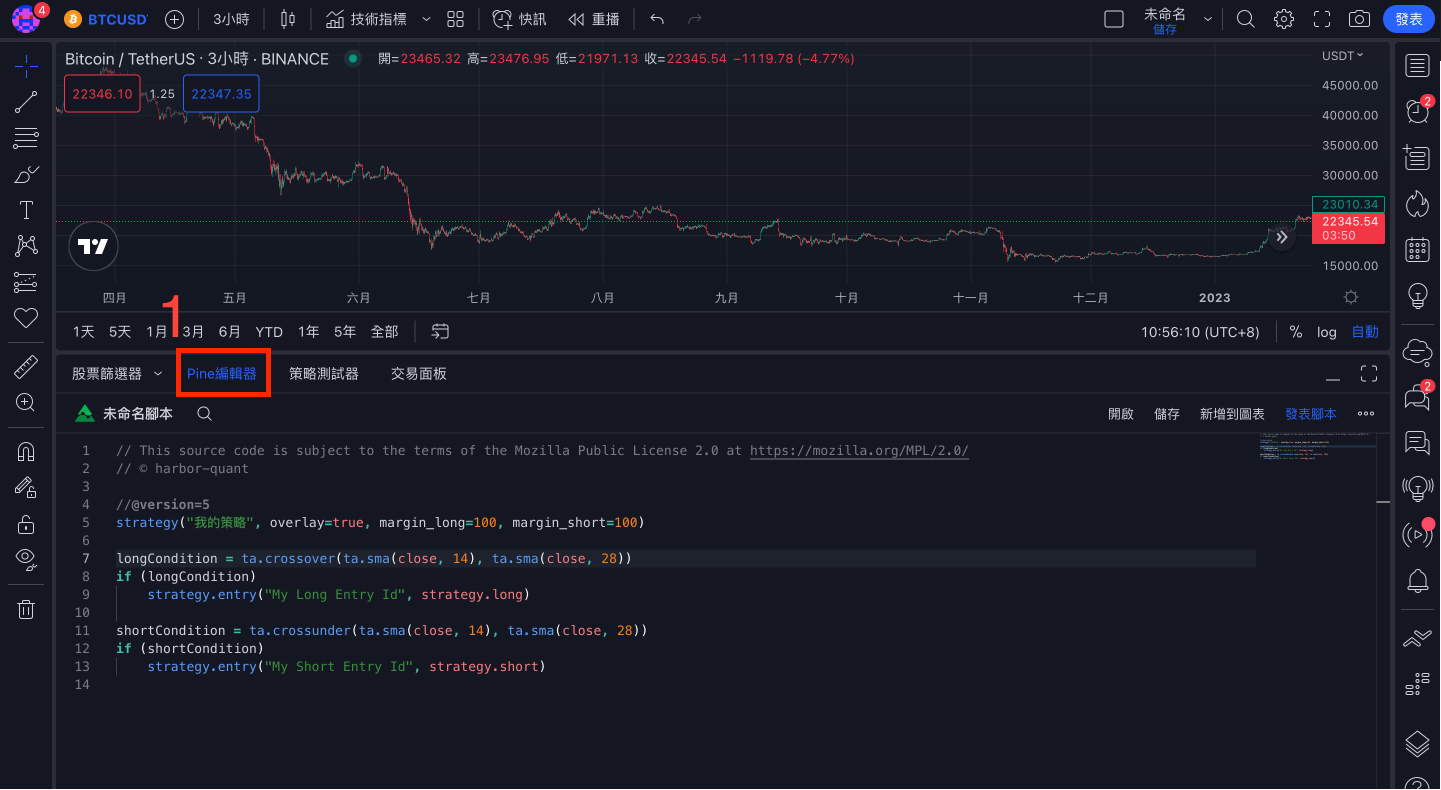
Task: Click the heart icons tool
Action: [26, 318]
